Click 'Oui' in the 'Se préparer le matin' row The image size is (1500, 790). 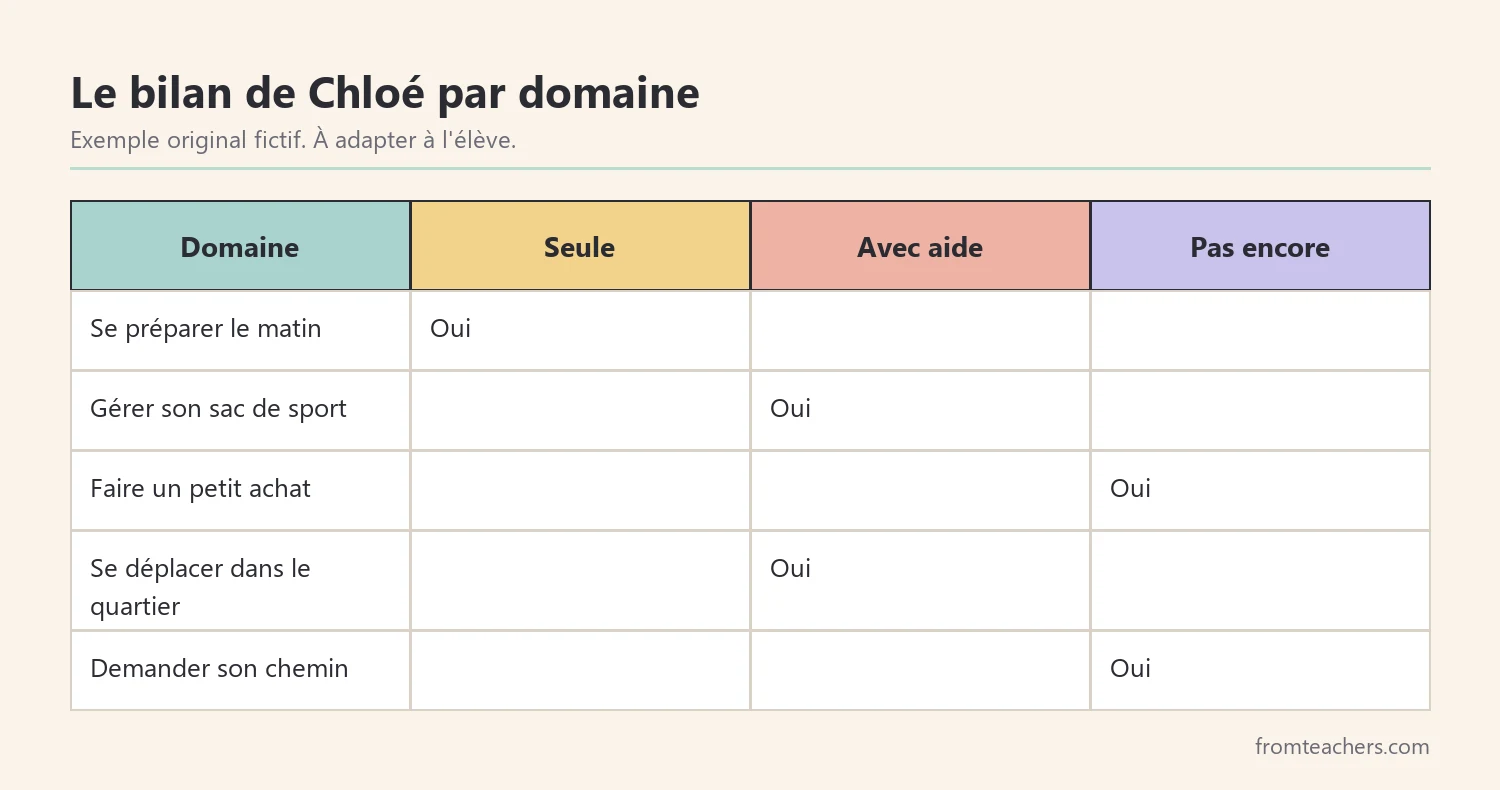point(450,329)
